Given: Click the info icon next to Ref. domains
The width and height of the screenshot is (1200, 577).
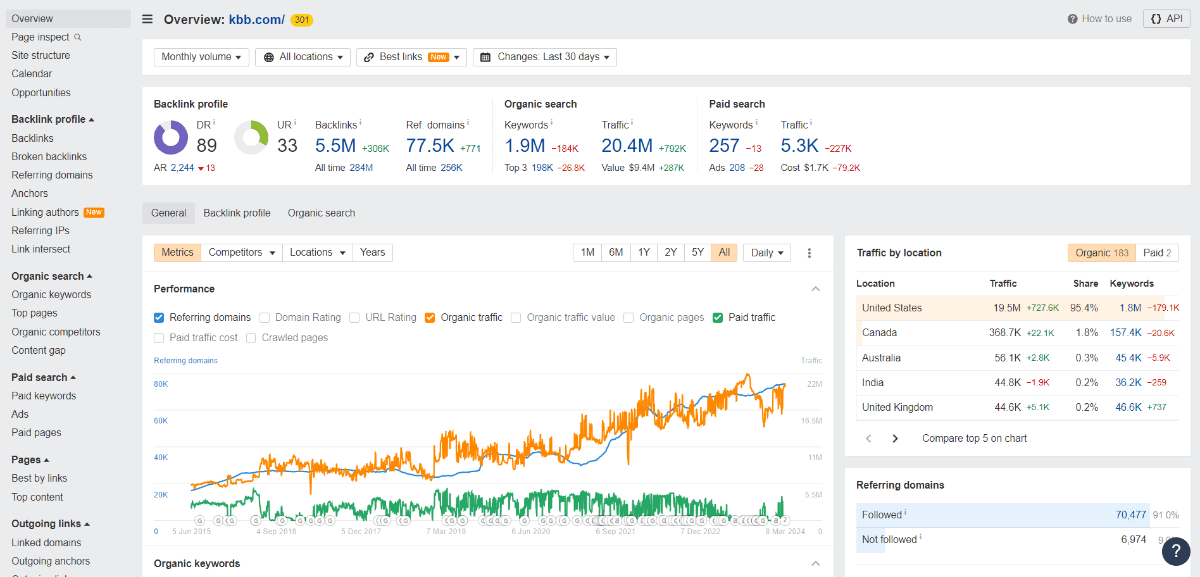Looking at the screenshot, I should [x=468, y=124].
